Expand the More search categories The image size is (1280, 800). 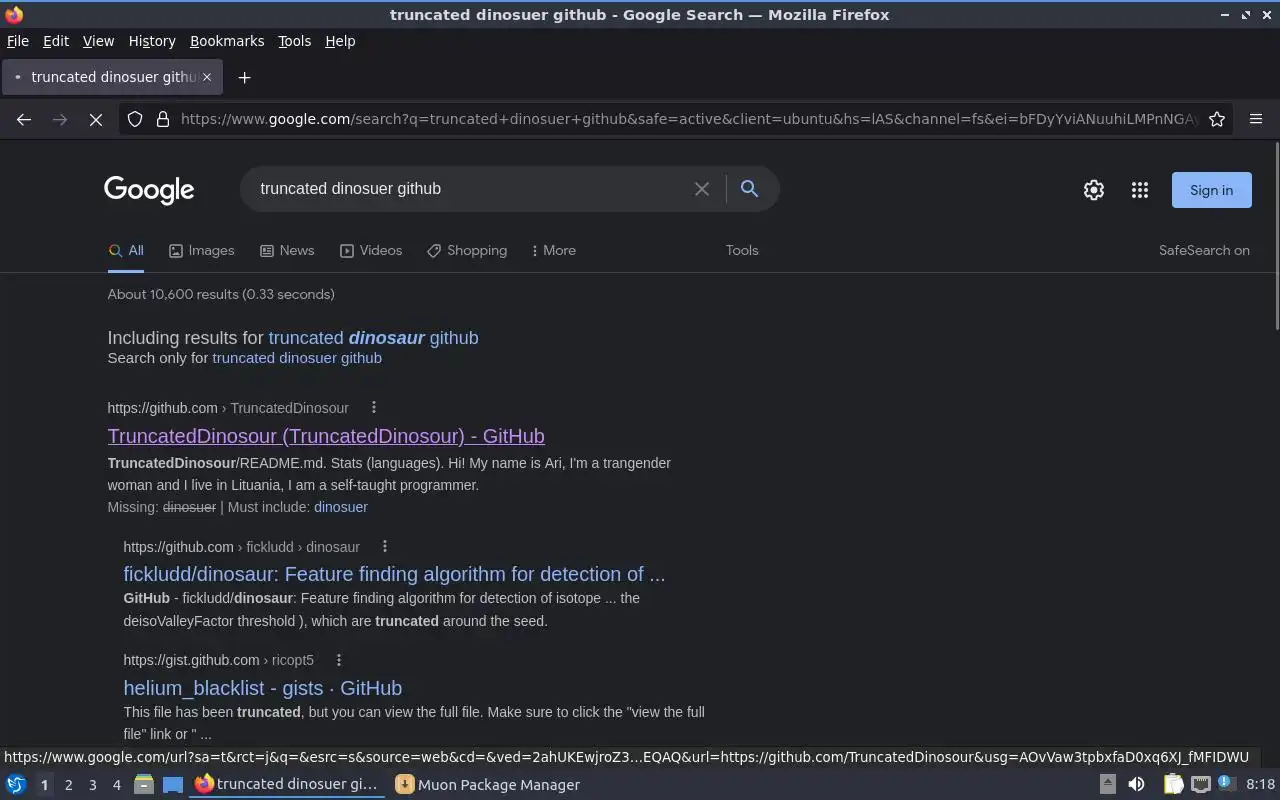554,250
